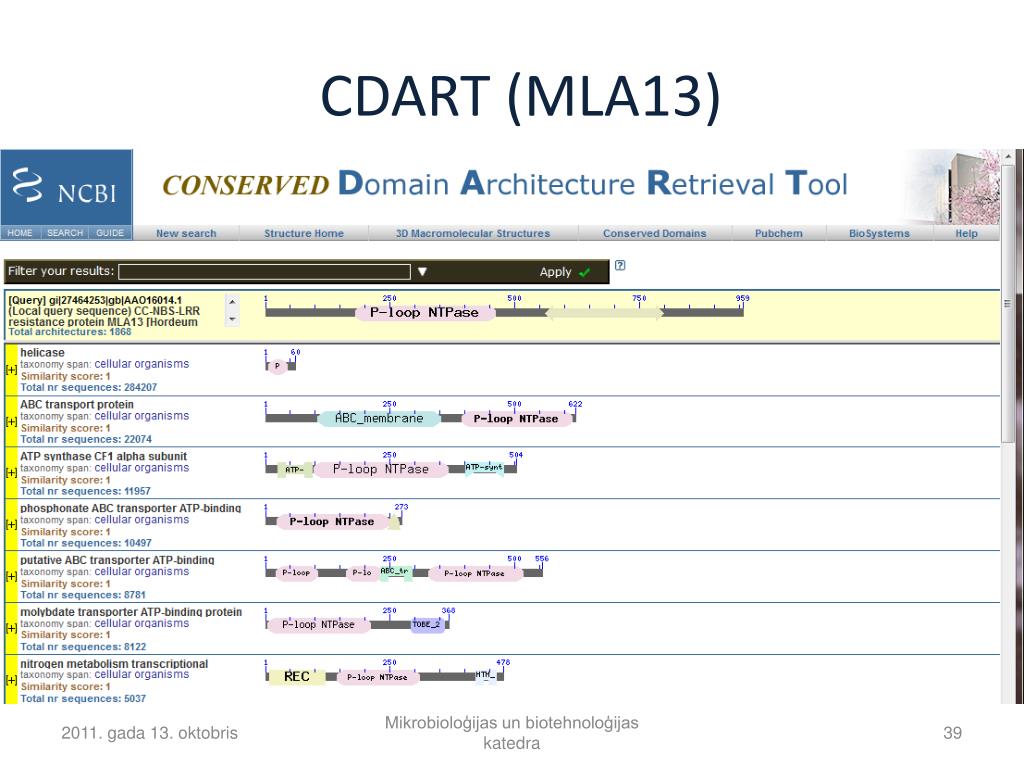1024x768 pixels.
Task: Click the NCBI logo
Action: [x=67, y=187]
